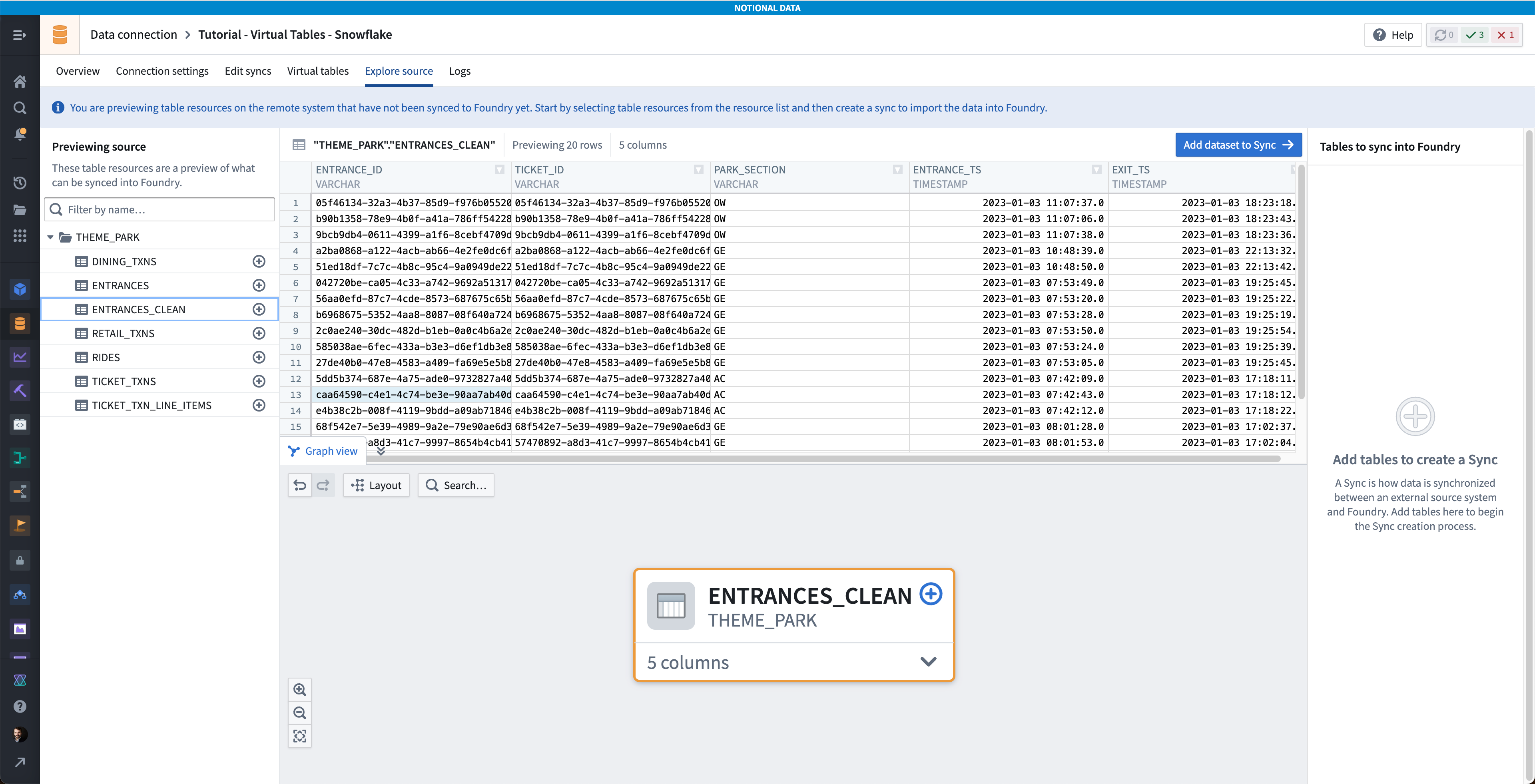Open the notifications bell in the sidebar
Image resolution: width=1535 pixels, height=784 pixels.
20,134
